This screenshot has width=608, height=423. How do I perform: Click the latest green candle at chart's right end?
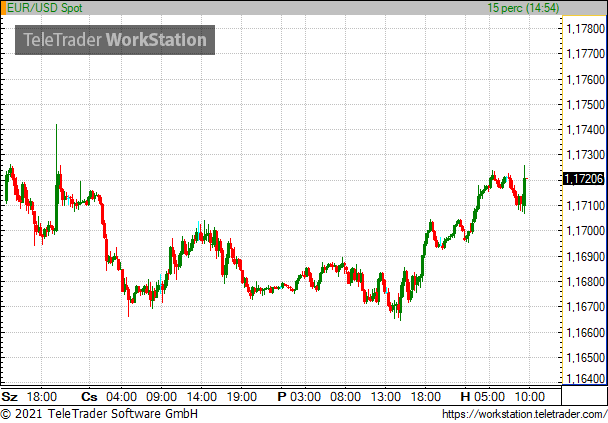525,191
